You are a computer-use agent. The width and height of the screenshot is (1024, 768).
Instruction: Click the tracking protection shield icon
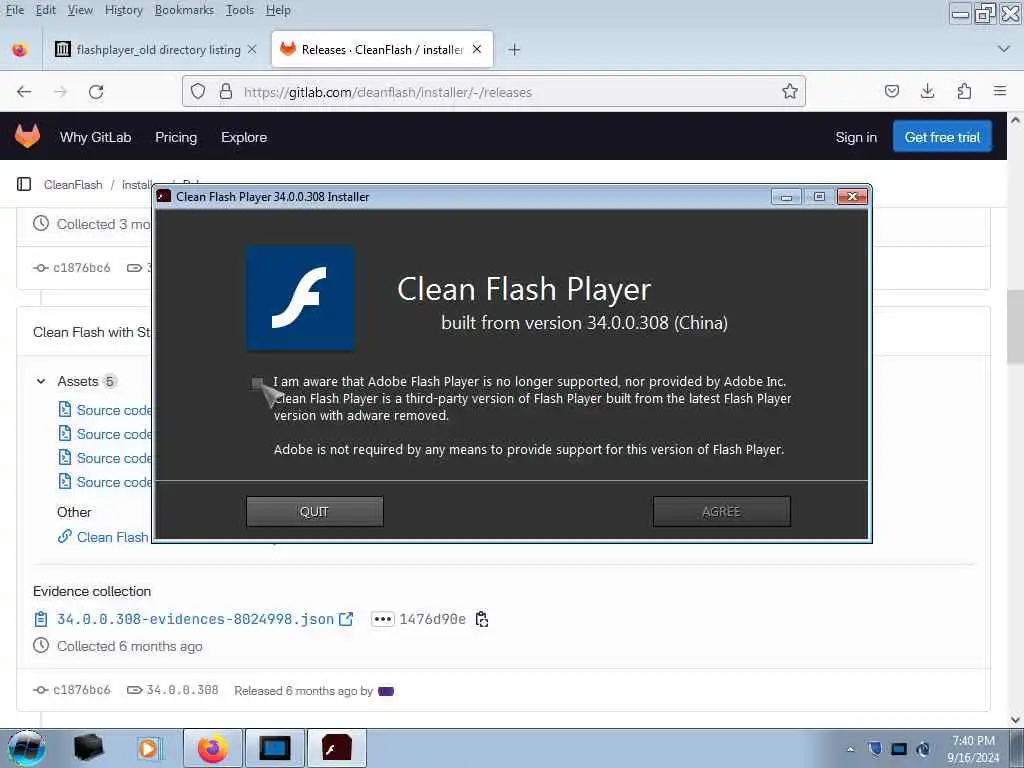[198, 91]
